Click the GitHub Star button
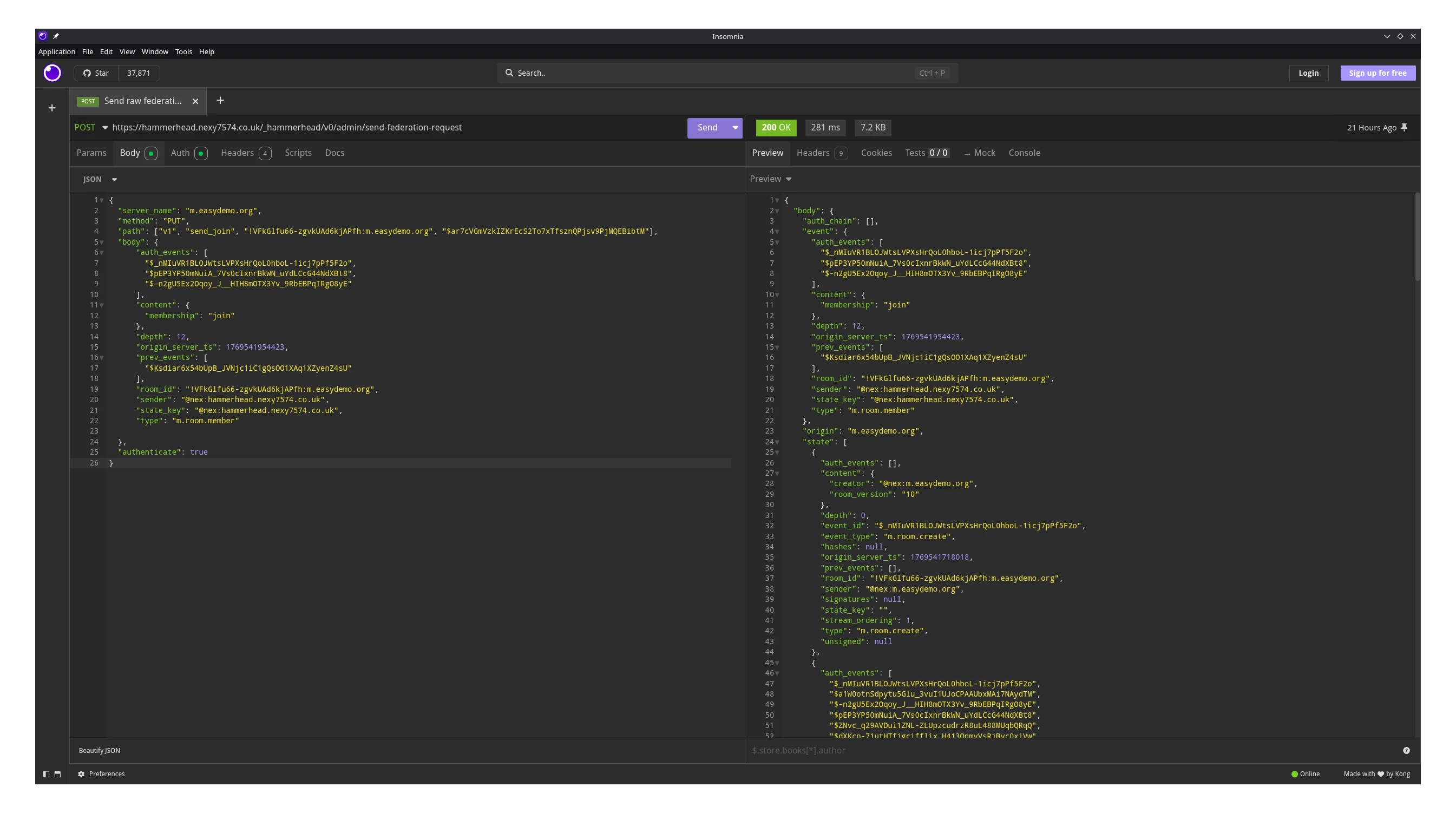The width and height of the screenshot is (1456, 826). point(96,73)
